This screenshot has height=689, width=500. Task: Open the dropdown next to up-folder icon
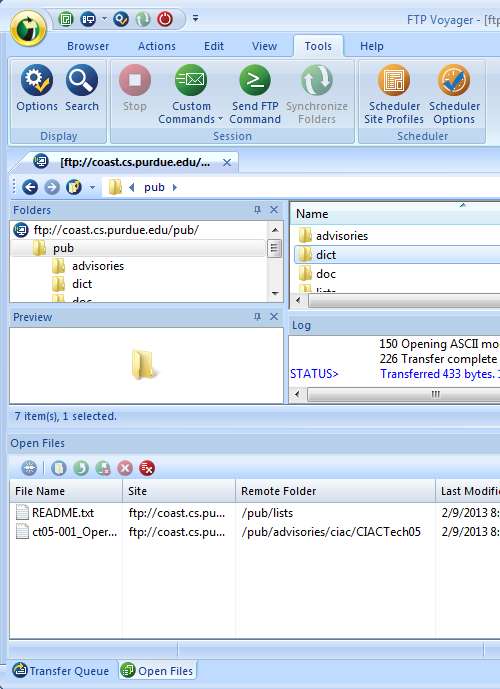(x=92, y=188)
